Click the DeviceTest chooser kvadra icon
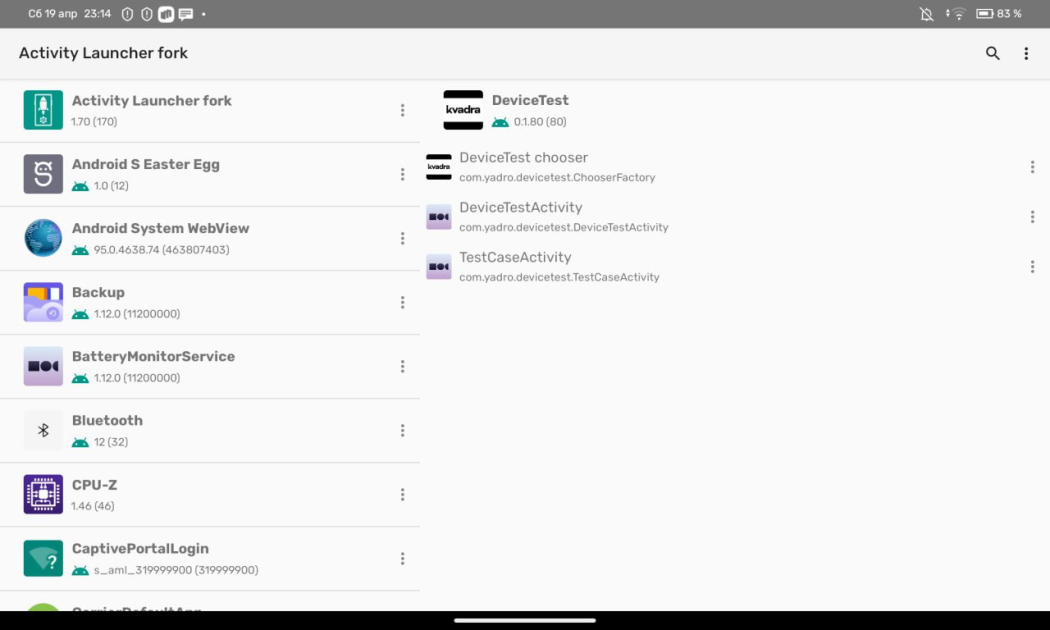The width and height of the screenshot is (1050, 630). [x=439, y=167]
